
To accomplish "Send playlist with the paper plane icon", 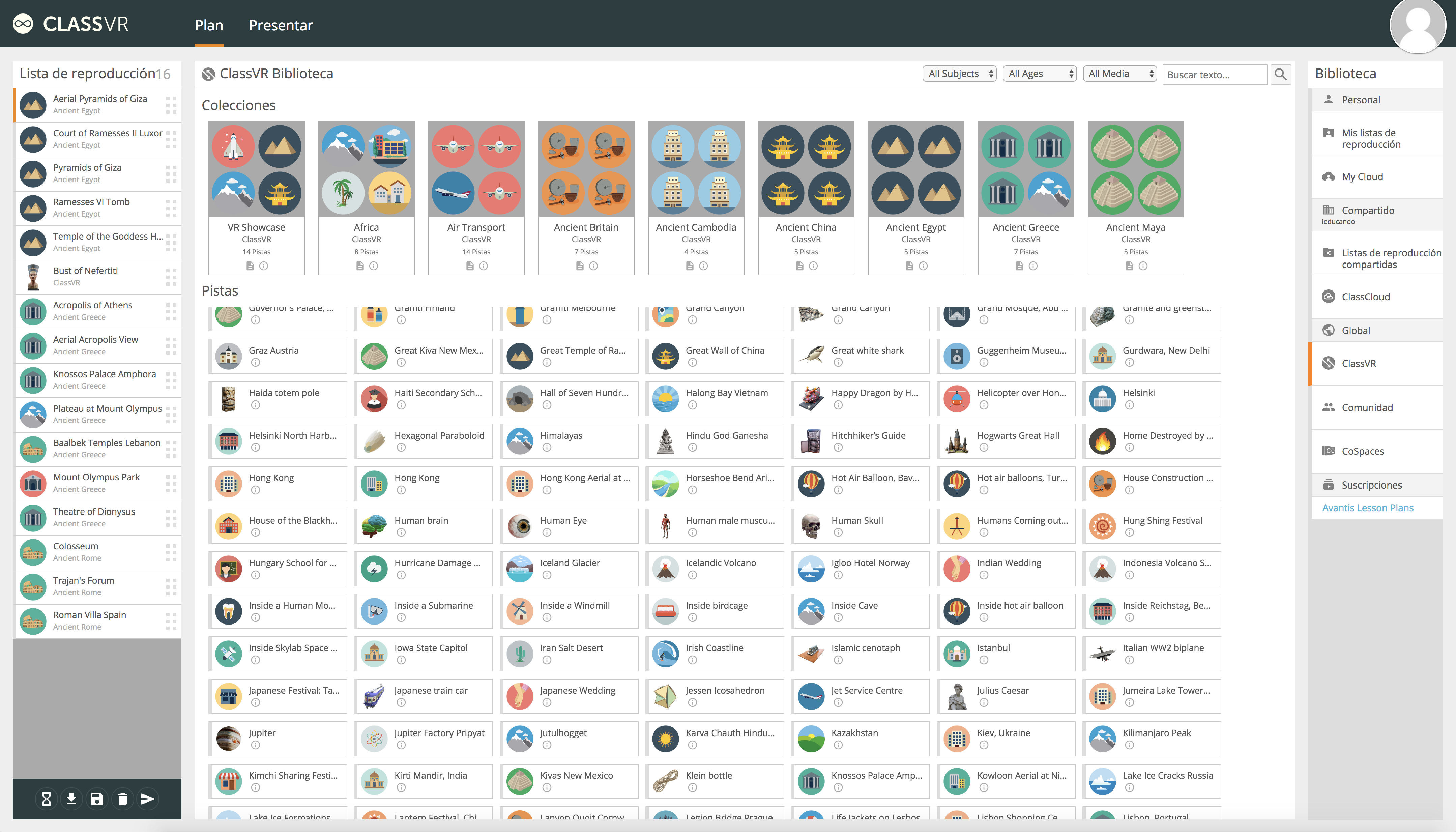I will (147, 798).
